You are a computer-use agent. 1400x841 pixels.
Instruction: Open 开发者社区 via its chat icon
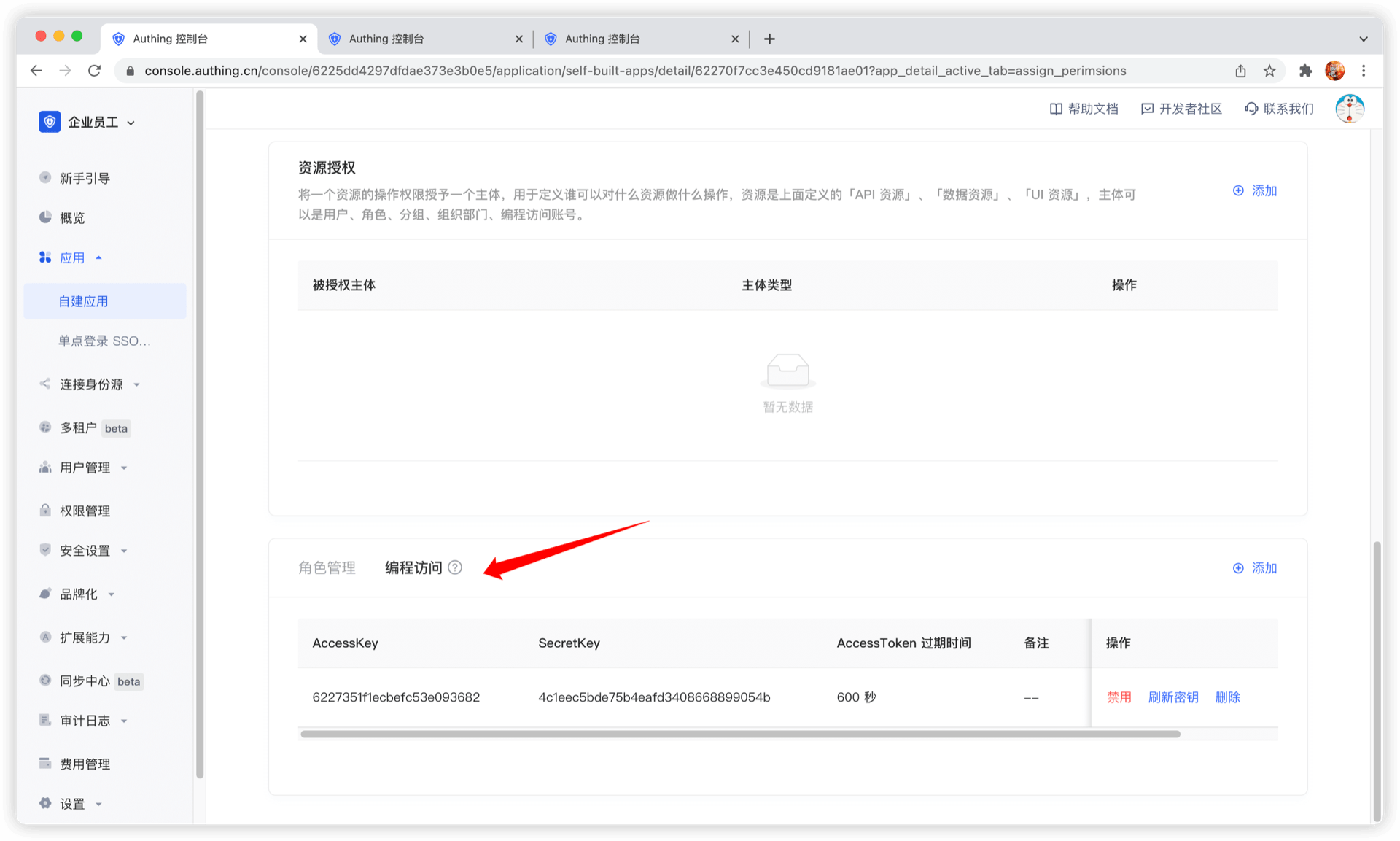(1147, 109)
